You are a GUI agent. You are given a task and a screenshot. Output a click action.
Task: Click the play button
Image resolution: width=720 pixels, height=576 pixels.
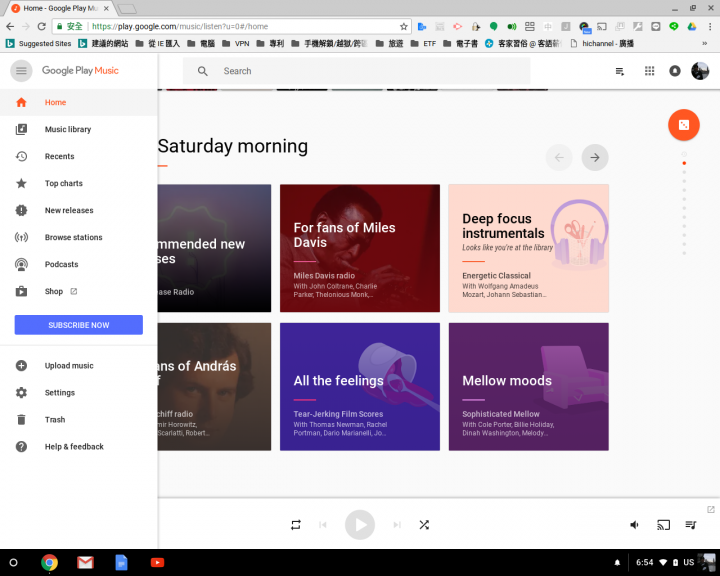point(360,525)
